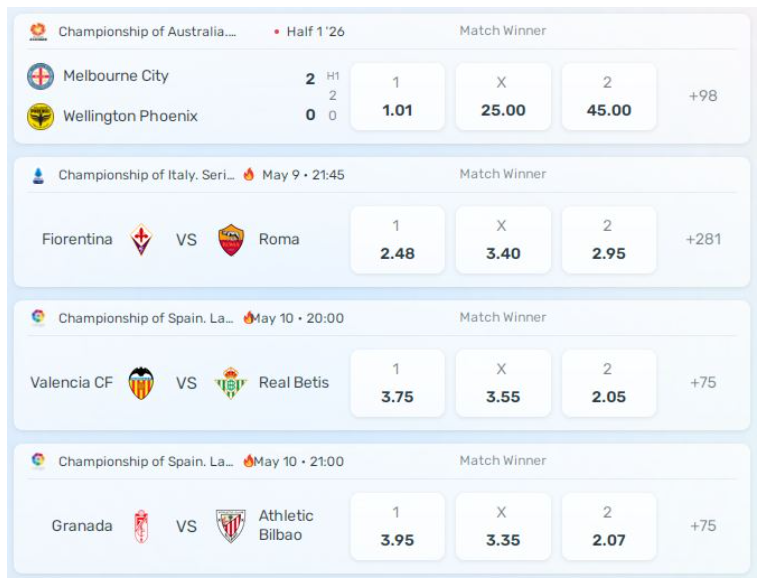Click the Granada club badge
Viewport: 763px width, 585px height.
click(x=141, y=526)
